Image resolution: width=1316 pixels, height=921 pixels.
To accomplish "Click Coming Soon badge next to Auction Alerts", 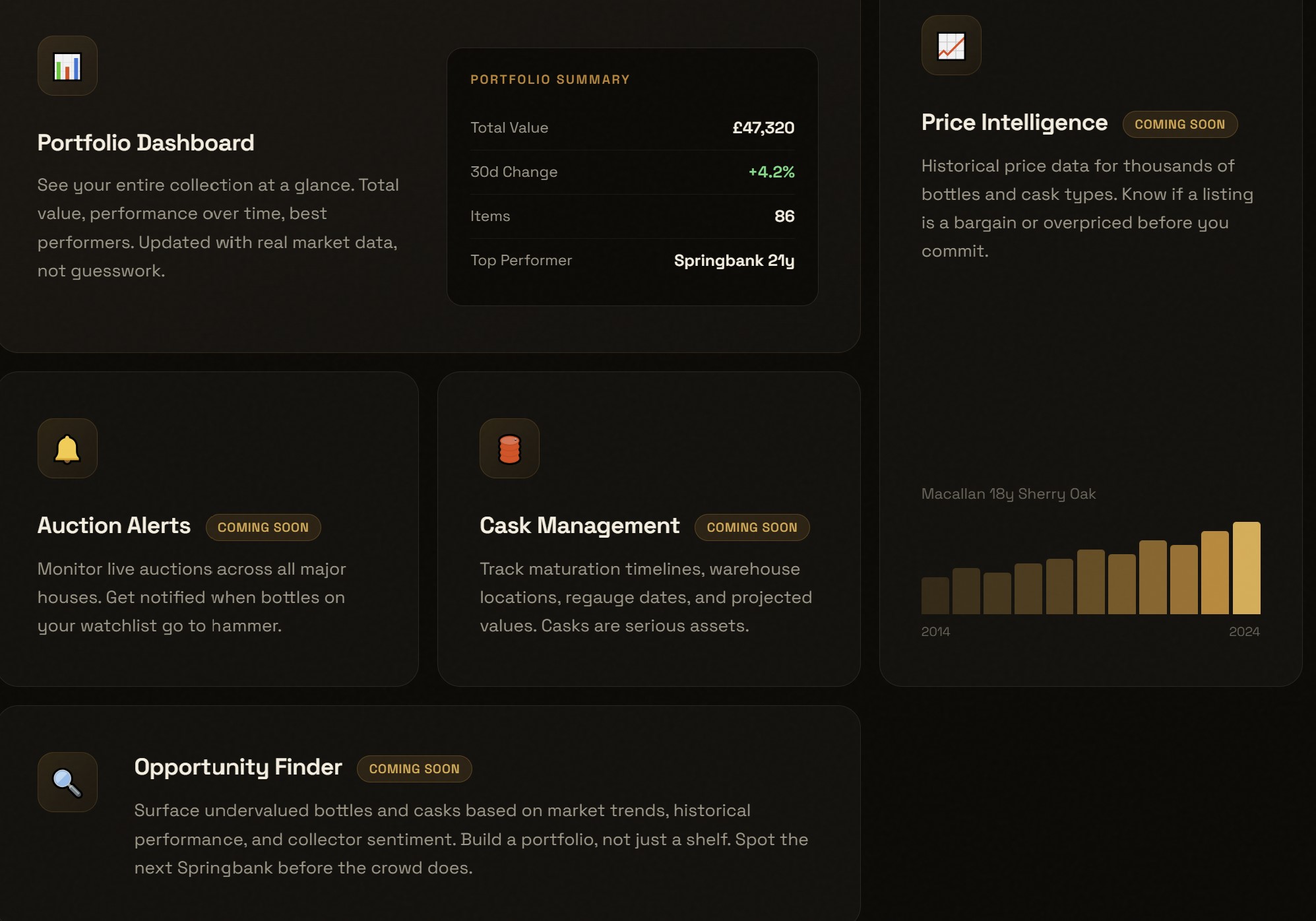I will coord(263,528).
